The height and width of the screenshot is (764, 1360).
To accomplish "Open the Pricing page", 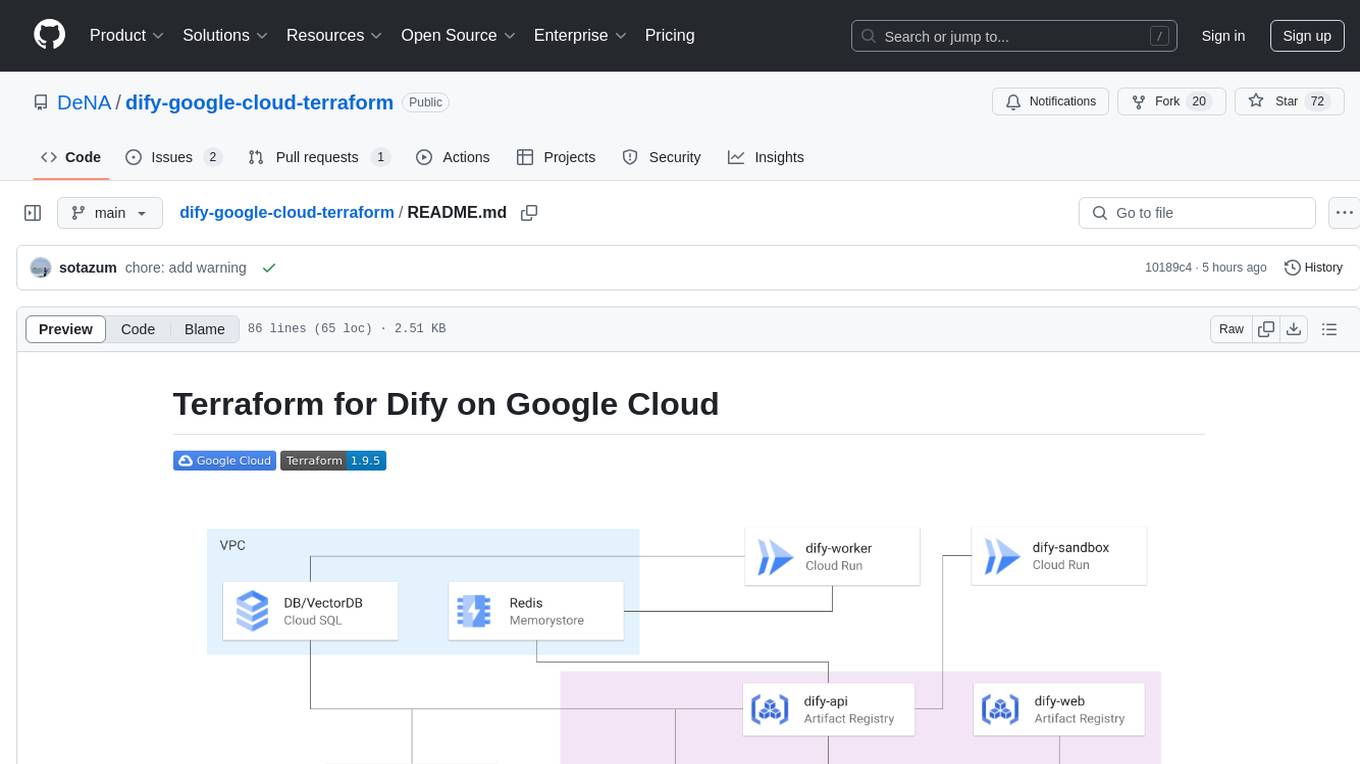I will (x=670, y=35).
